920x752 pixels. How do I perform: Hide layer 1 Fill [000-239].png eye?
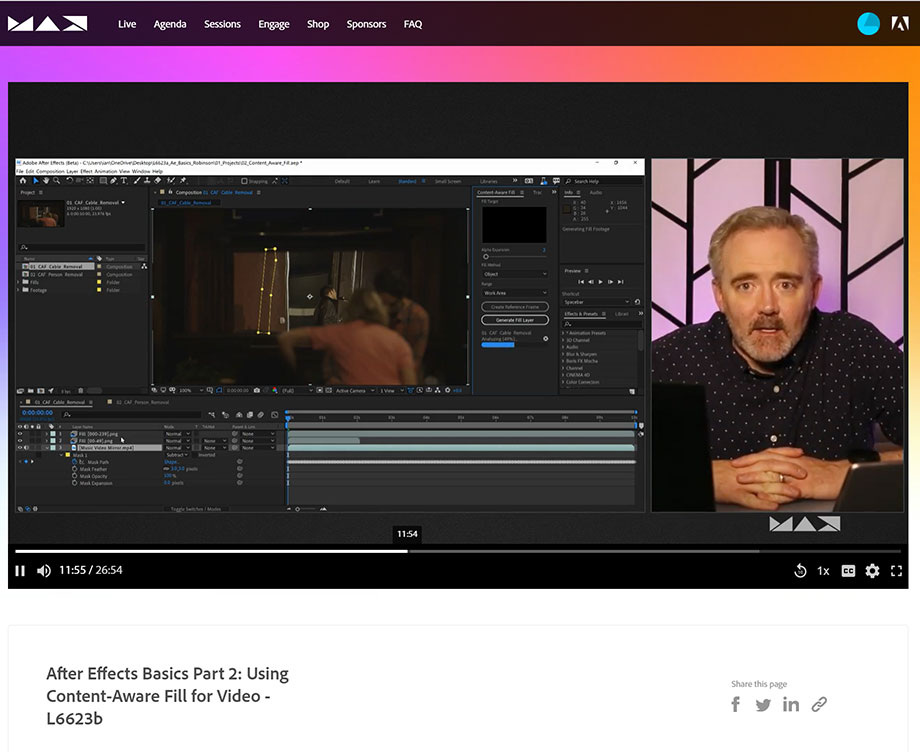(20, 434)
